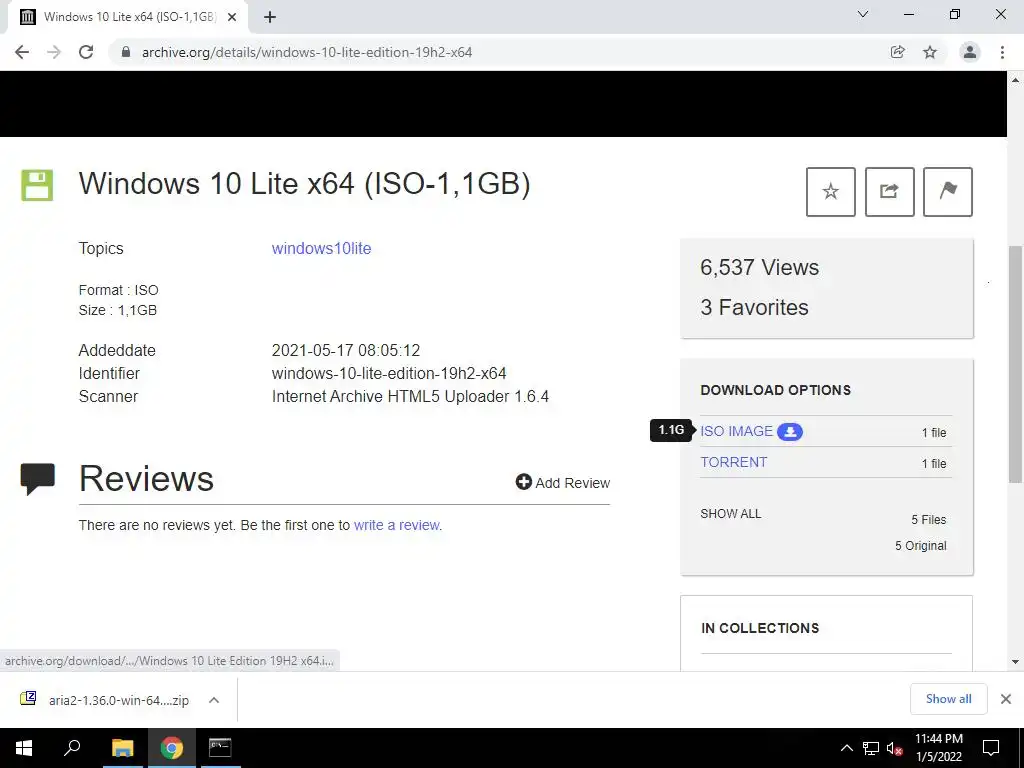
Task: Click the network tray icon
Action: click(x=871, y=748)
